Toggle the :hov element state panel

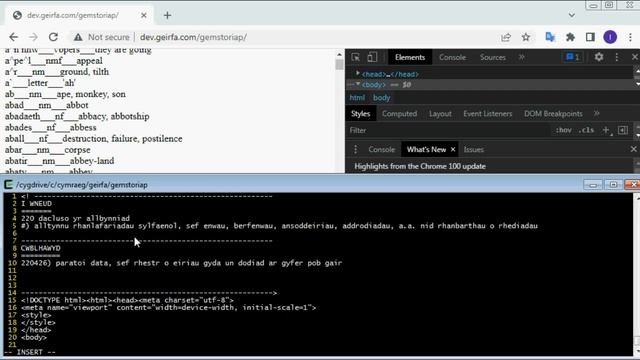point(564,130)
